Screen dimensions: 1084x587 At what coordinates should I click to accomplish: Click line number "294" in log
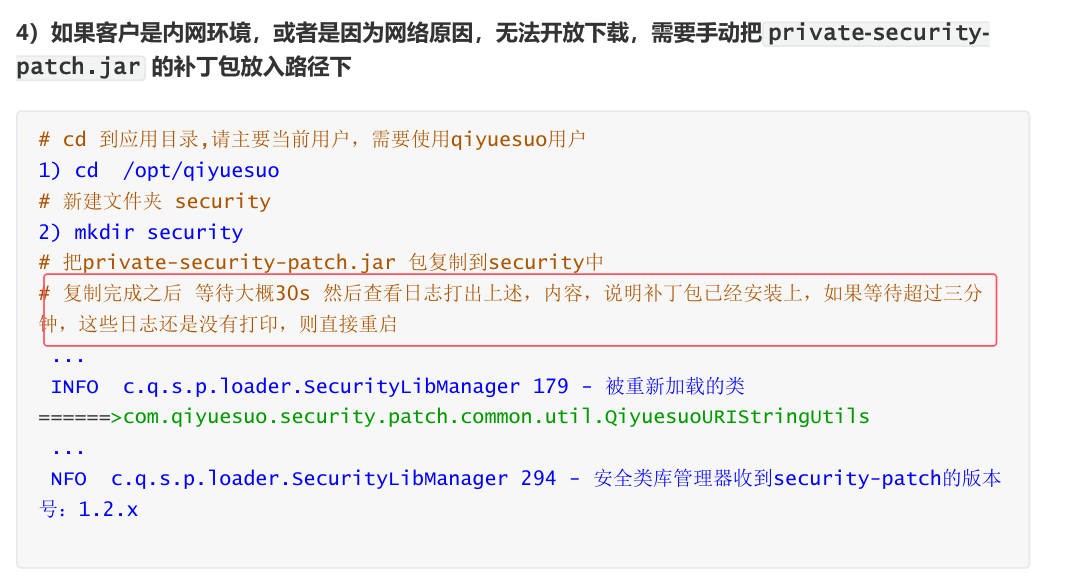point(538,478)
